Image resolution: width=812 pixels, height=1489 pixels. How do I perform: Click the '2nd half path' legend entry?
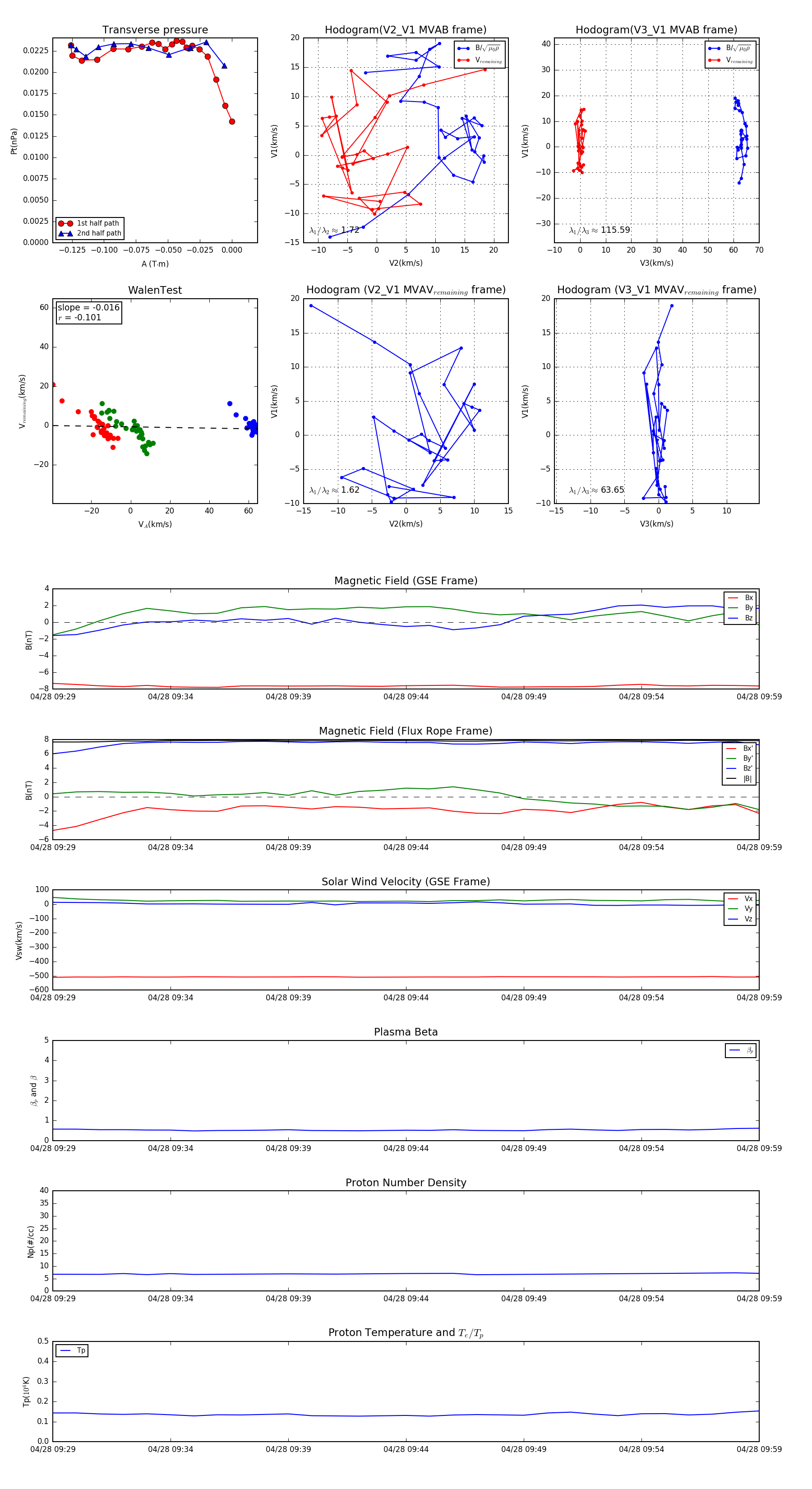pyautogui.click(x=90, y=234)
